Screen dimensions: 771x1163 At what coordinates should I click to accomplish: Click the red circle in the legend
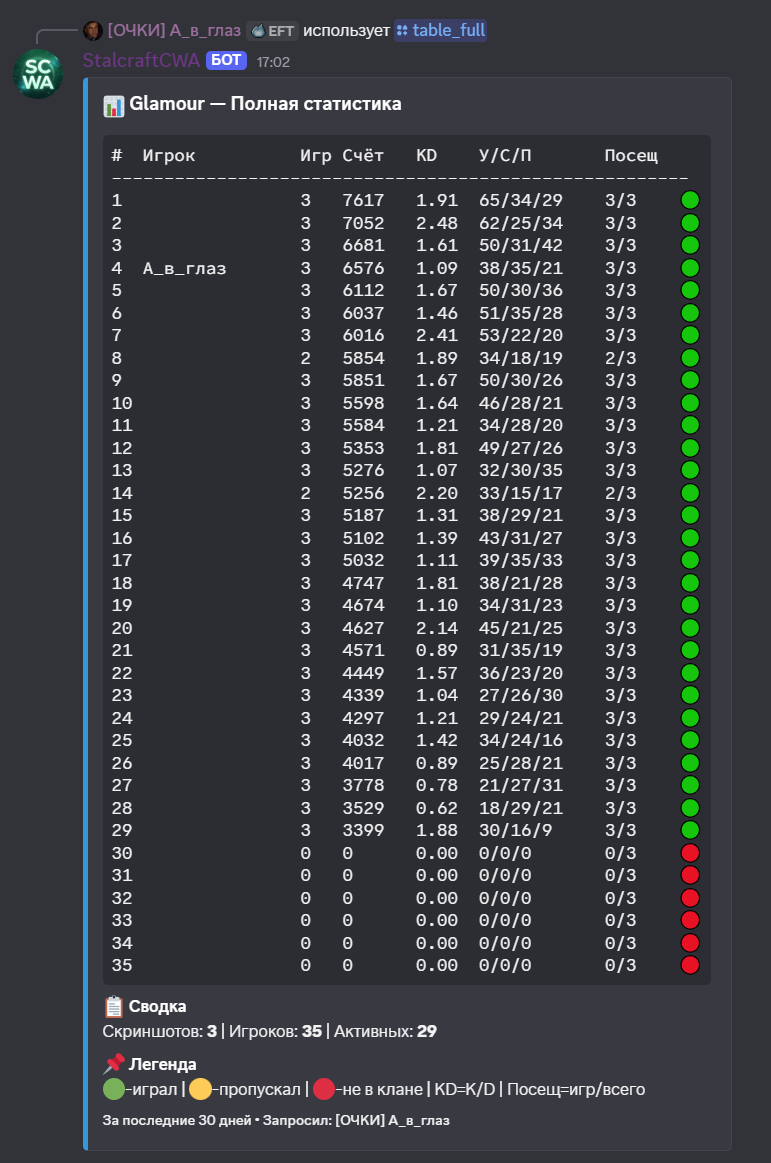point(324,1089)
